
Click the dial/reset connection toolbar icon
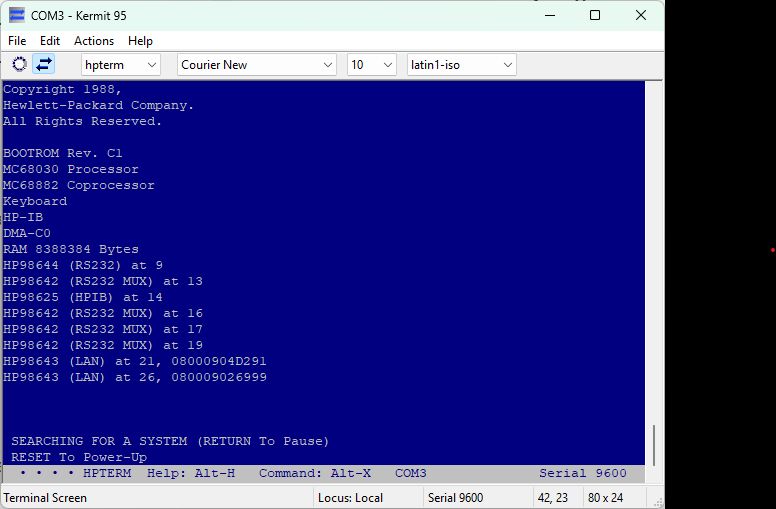19,64
